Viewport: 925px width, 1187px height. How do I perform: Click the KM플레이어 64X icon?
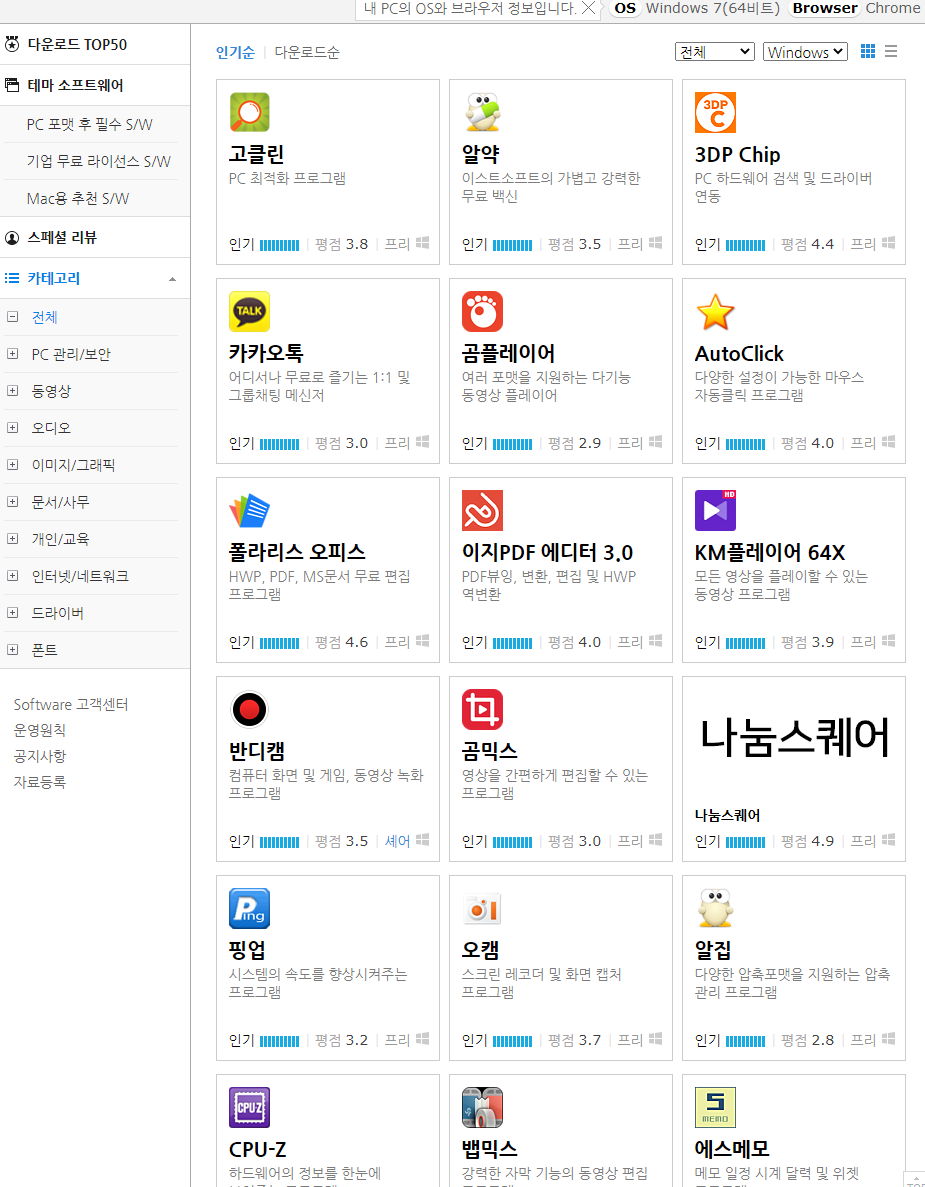[x=715, y=510]
